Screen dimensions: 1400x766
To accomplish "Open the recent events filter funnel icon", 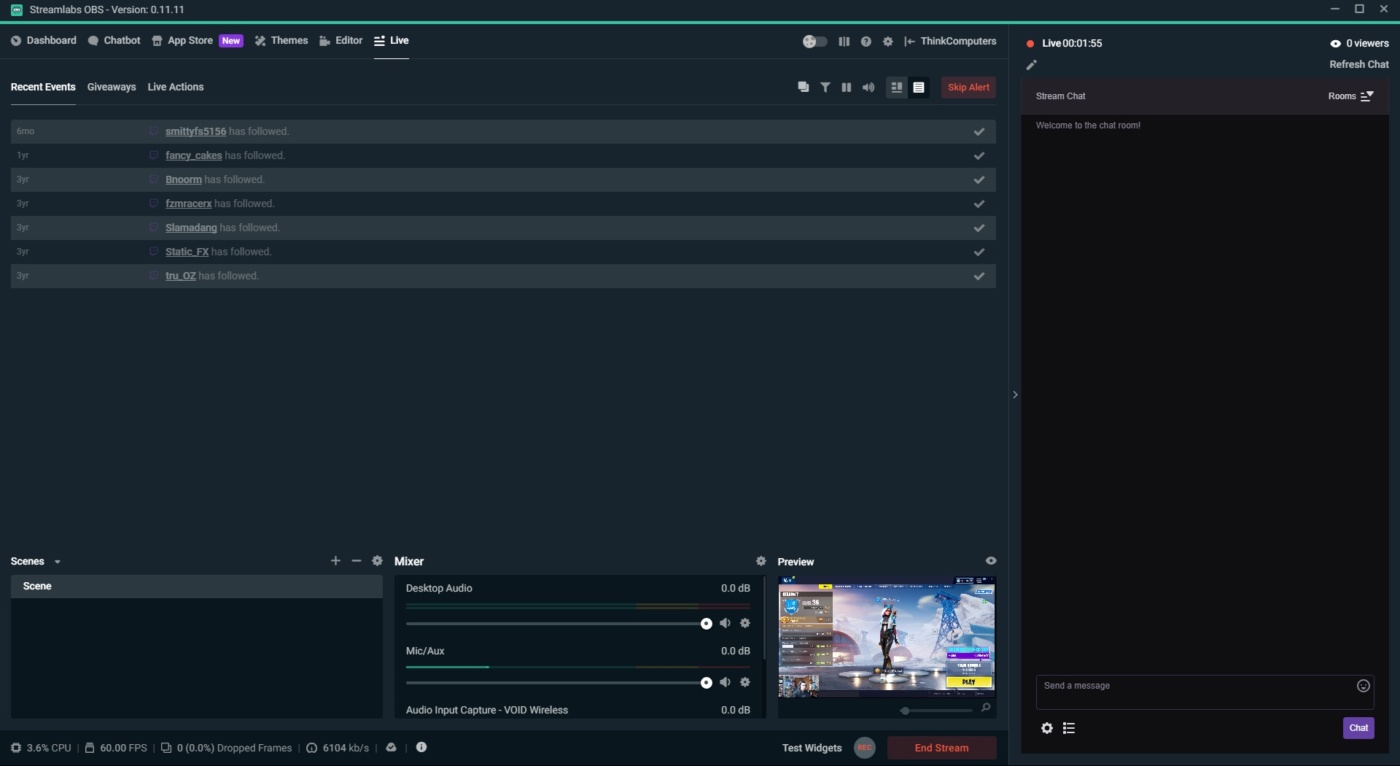I will click(x=825, y=87).
